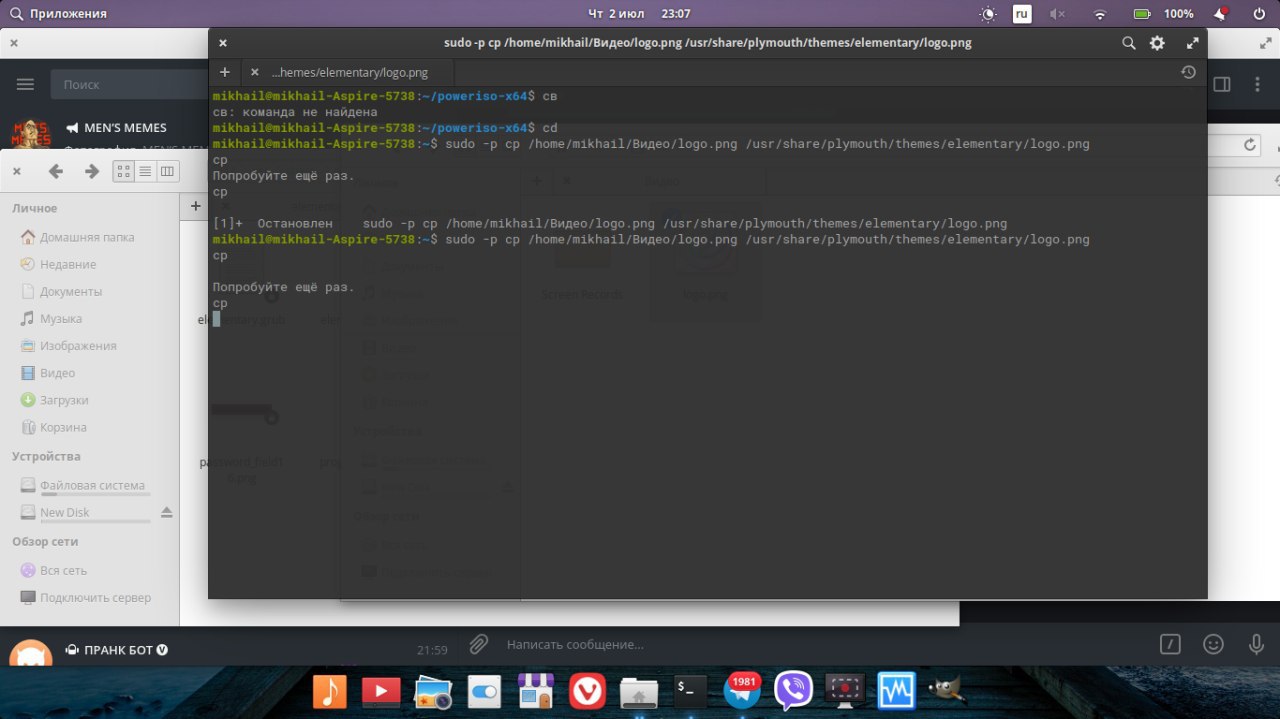Open the terminal settings gear menu
Viewport: 1280px width, 719px height.
pos(1157,43)
